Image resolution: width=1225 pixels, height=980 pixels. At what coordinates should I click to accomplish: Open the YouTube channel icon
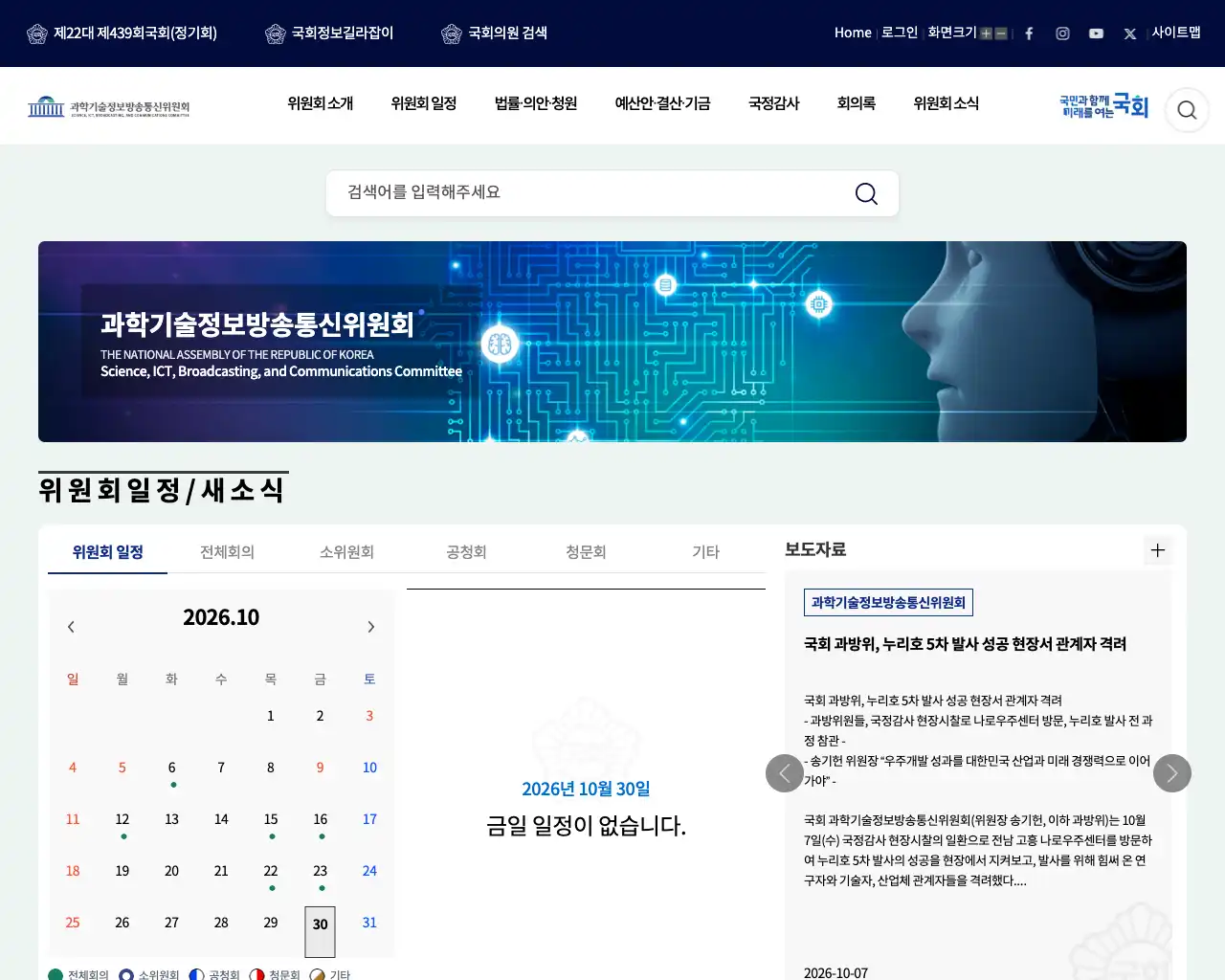[x=1096, y=33]
